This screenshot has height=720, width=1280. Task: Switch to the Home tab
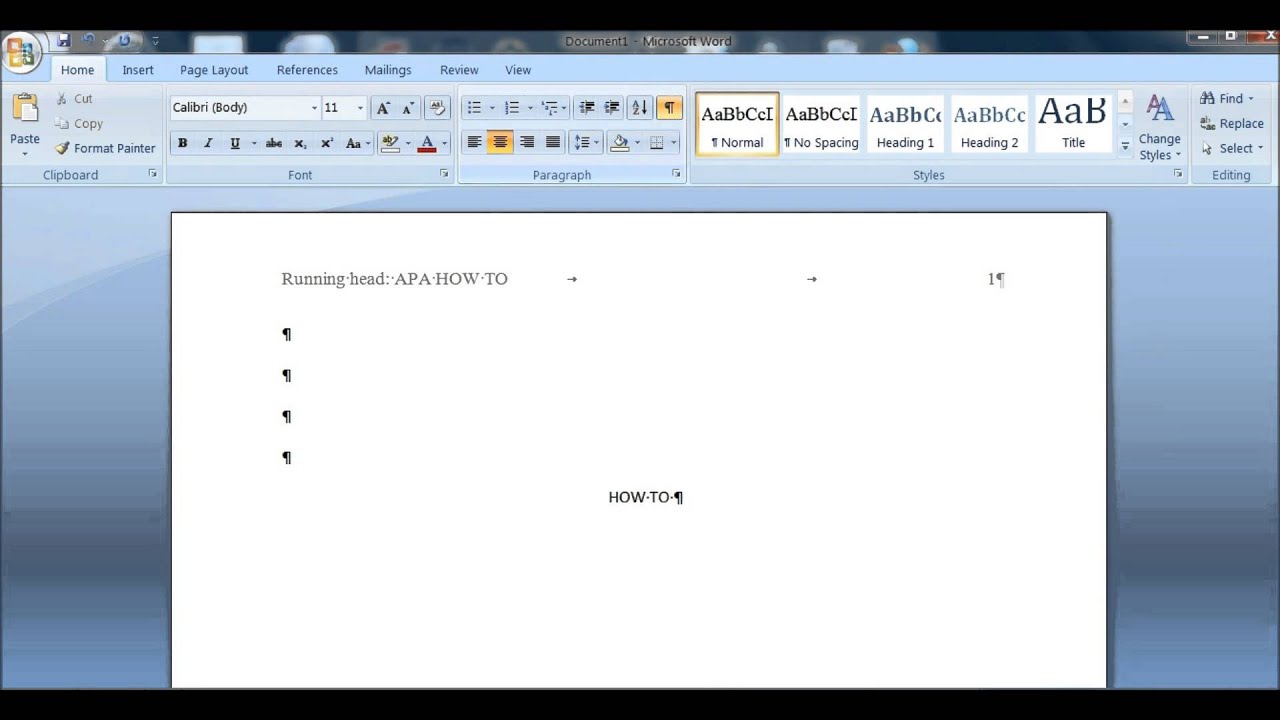point(77,70)
